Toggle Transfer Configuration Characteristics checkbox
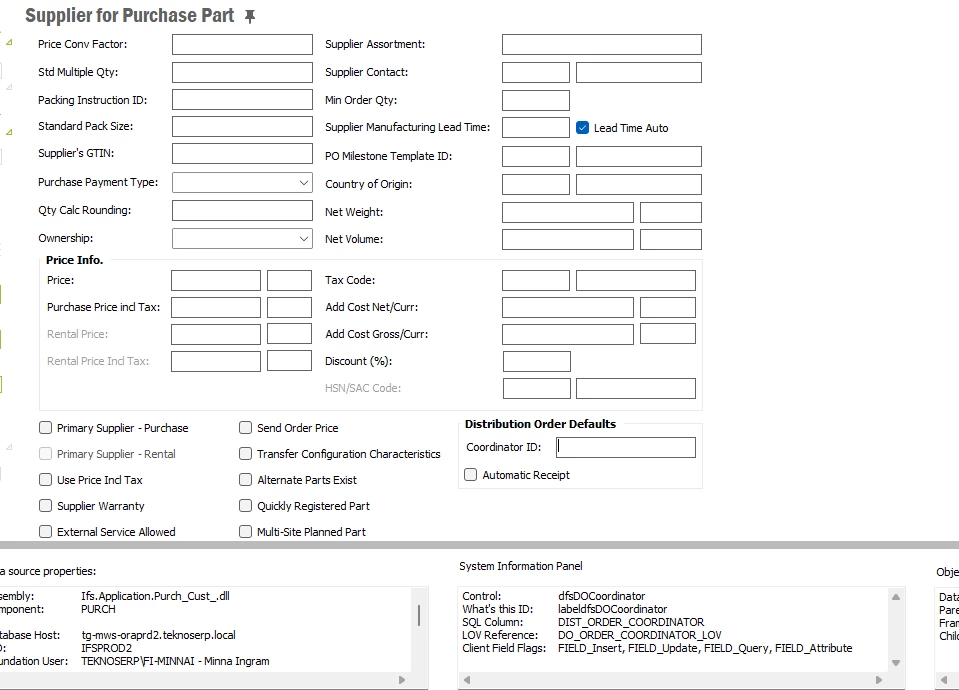 tap(245, 453)
